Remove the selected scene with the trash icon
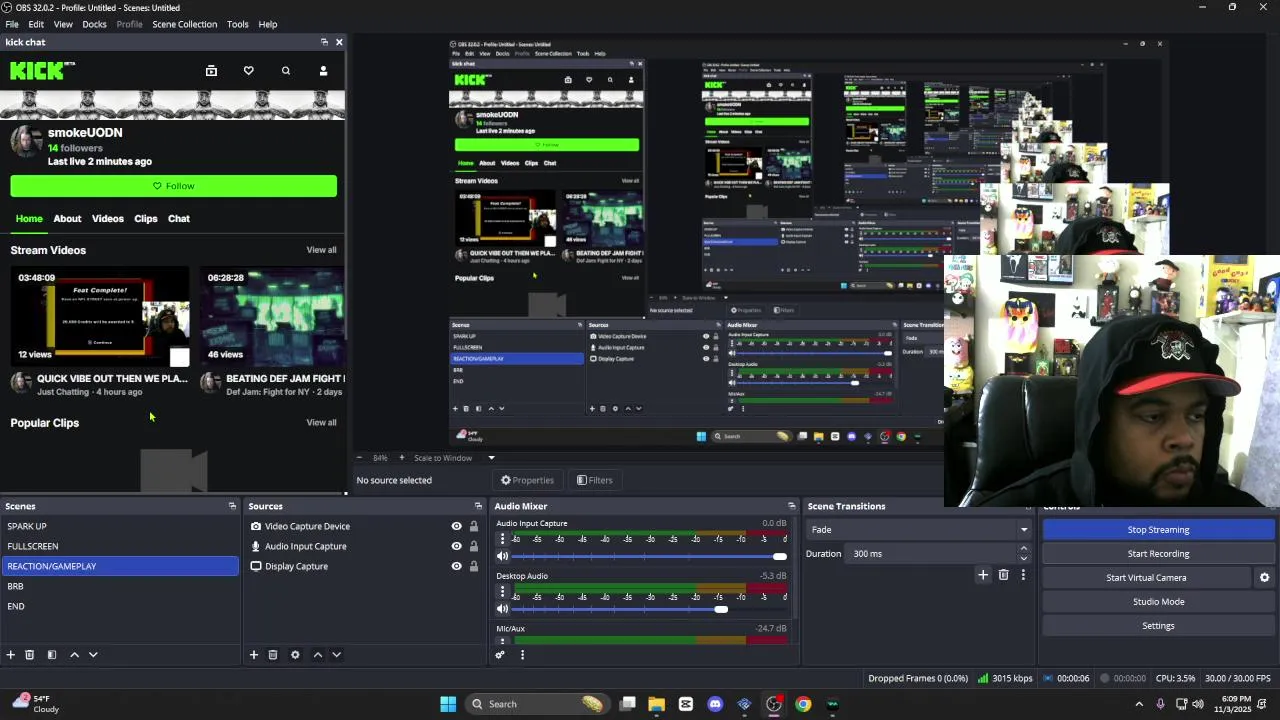Image resolution: width=1280 pixels, height=720 pixels. tap(30, 655)
